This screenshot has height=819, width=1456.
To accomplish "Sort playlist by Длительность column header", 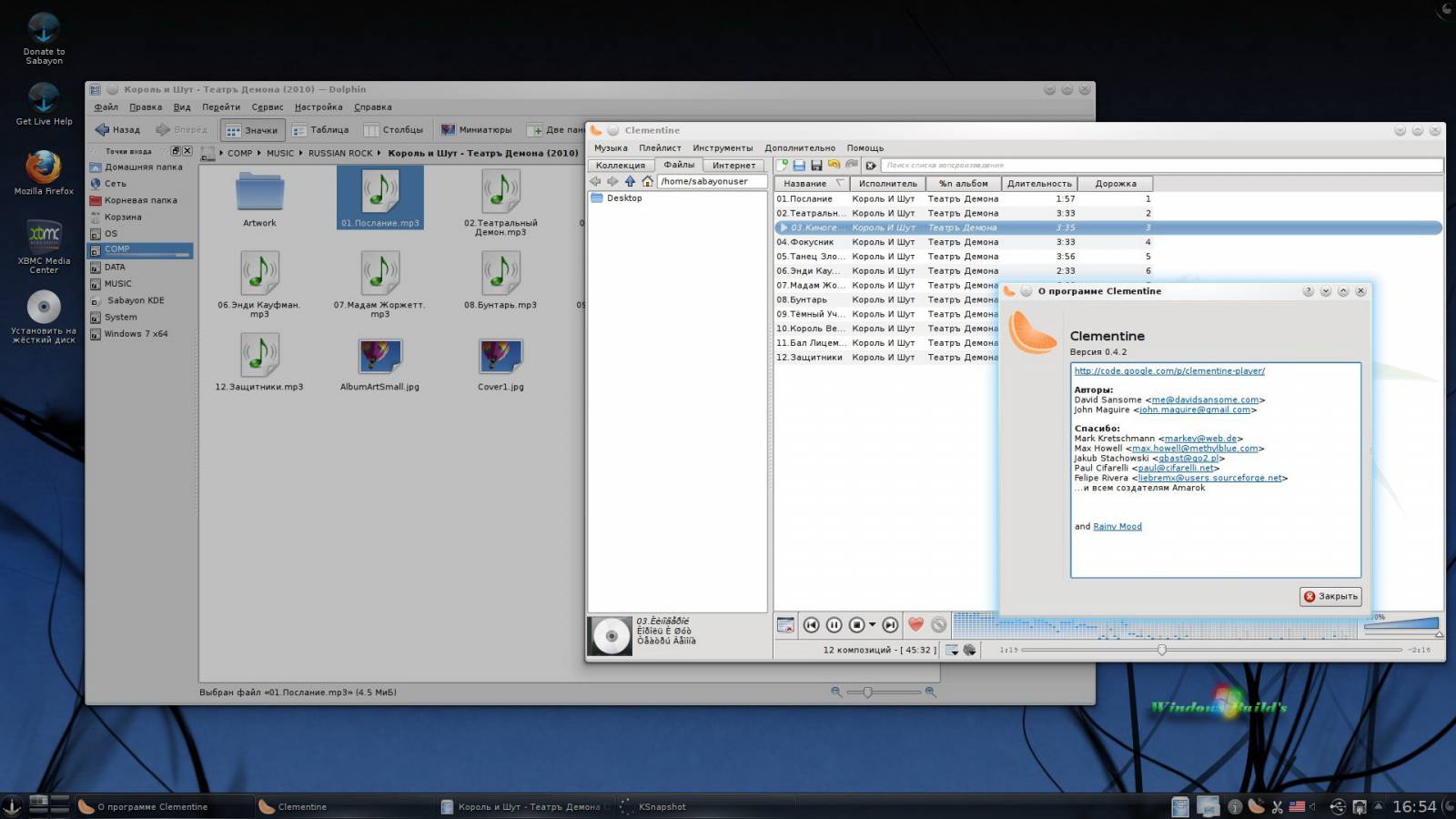I will click(1039, 183).
